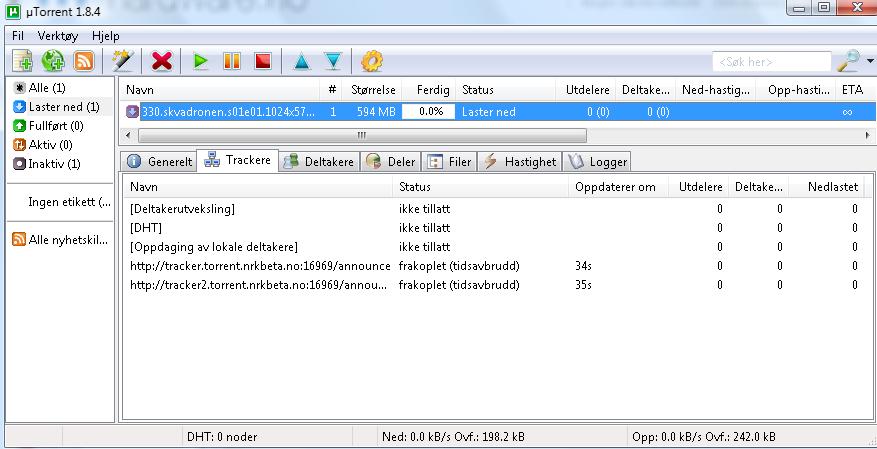
Task: Pause the torrent with orange pause icon
Action: 232,61
